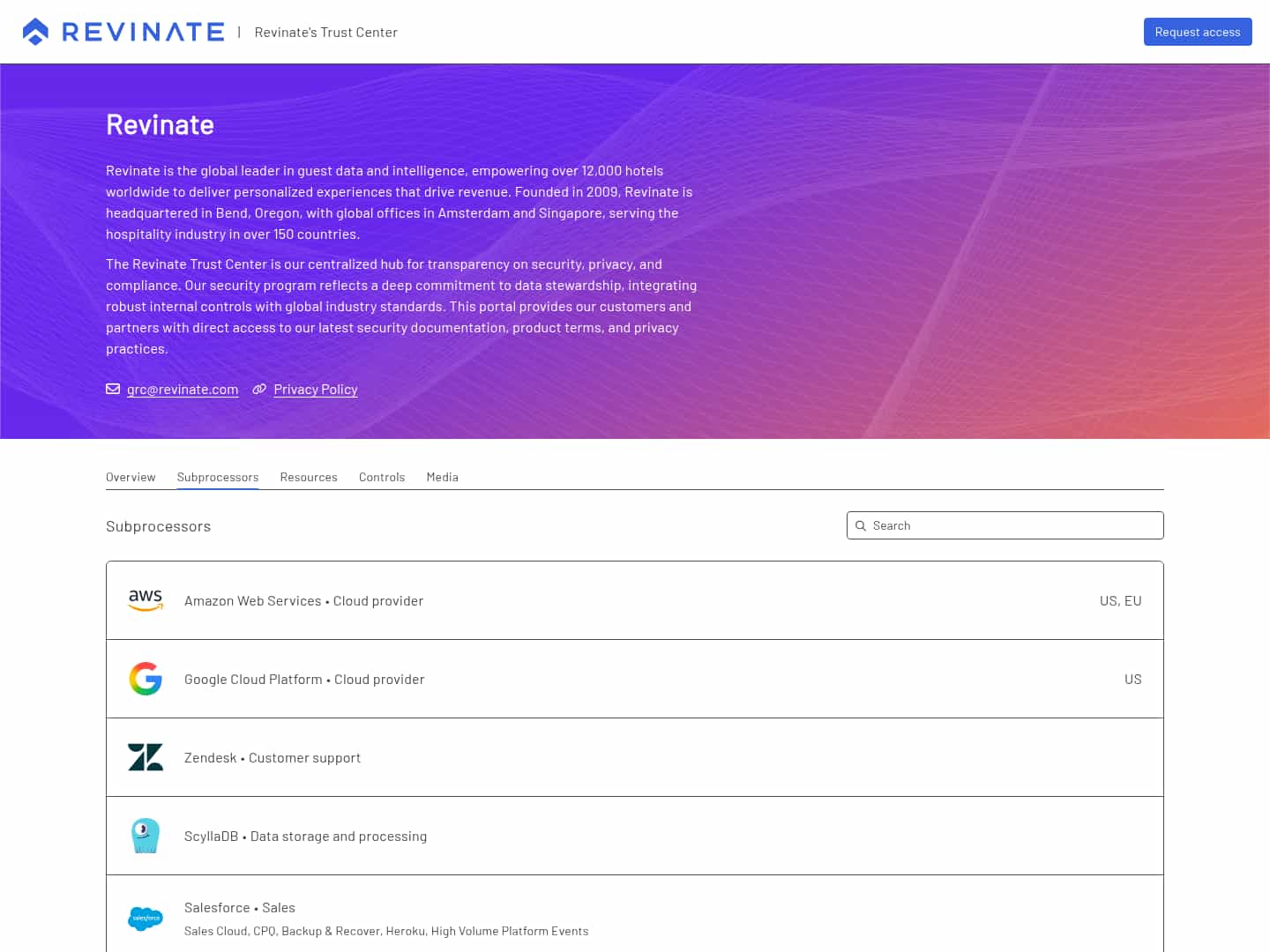Select the Subprocessors tab
Viewport: 1270px width, 952px height.
click(218, 477)
